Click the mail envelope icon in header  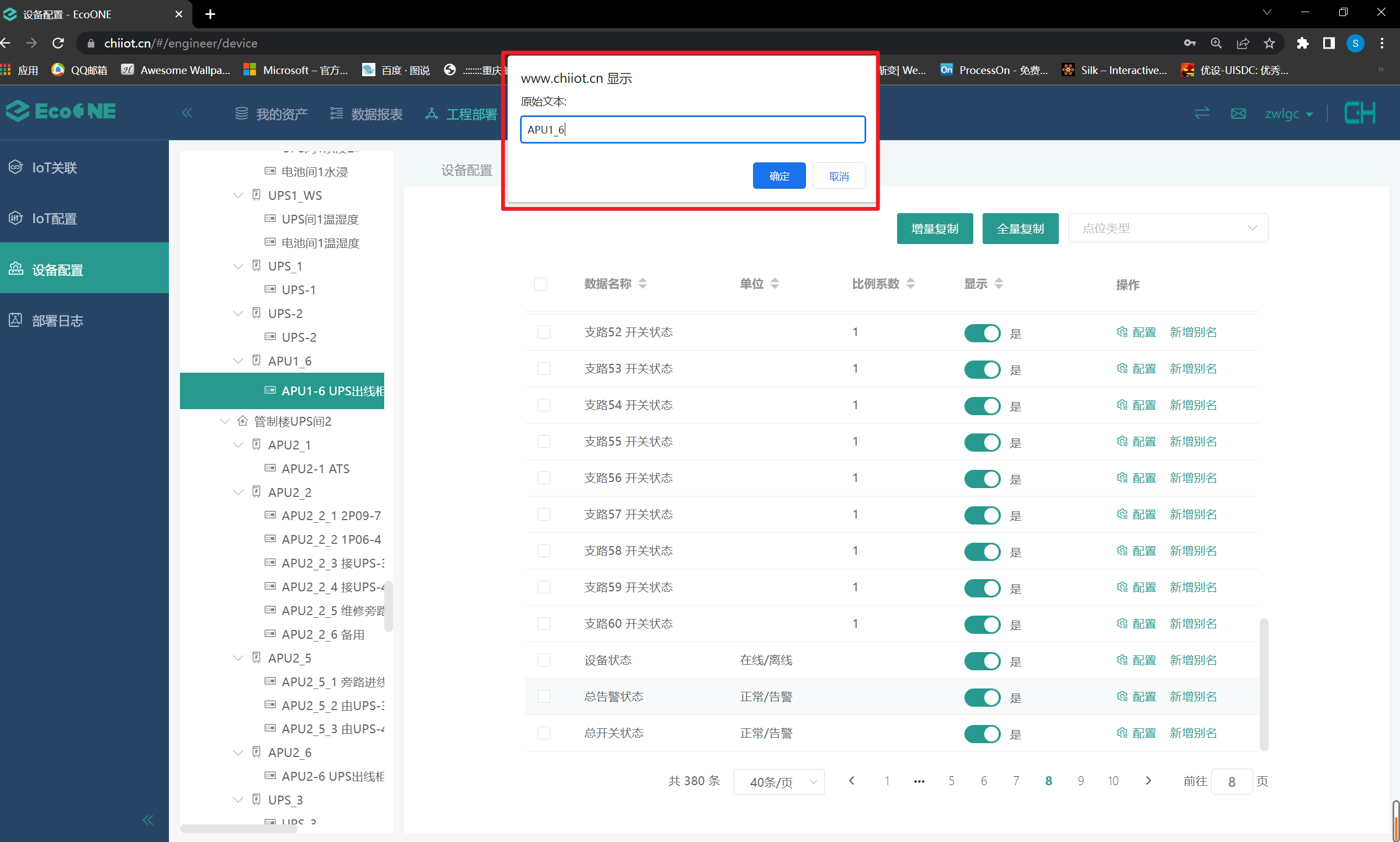(x=1238, y=114)
